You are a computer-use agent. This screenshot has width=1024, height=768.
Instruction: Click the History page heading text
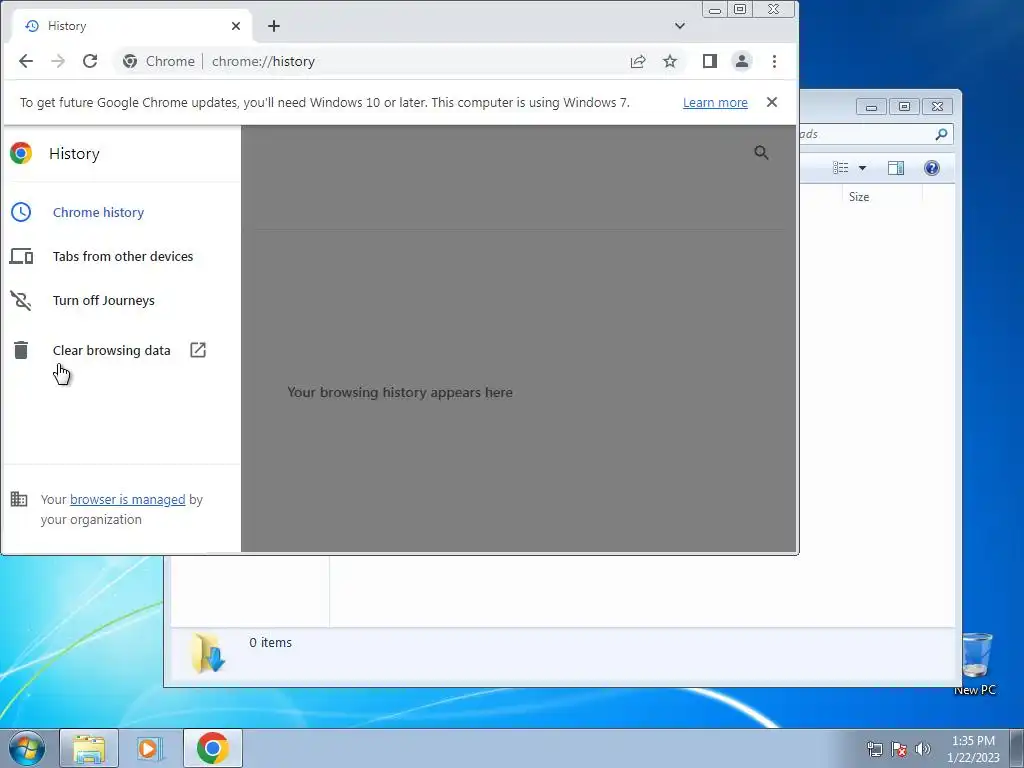pyautogui.click(x=74, y=153)
